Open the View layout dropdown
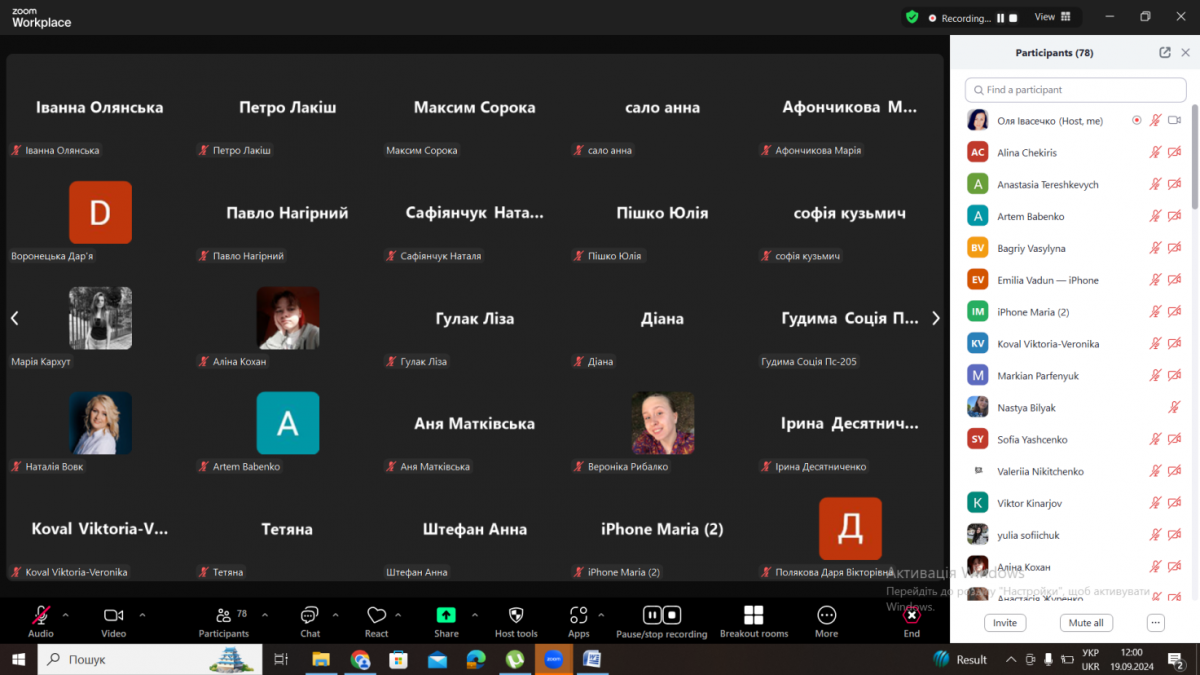The height and width of the screenshot is (675, 1200). (x=1052, y=17)
